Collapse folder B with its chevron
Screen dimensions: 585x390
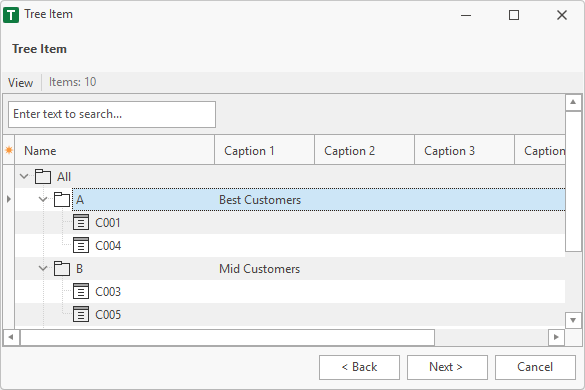coord(43,268)
